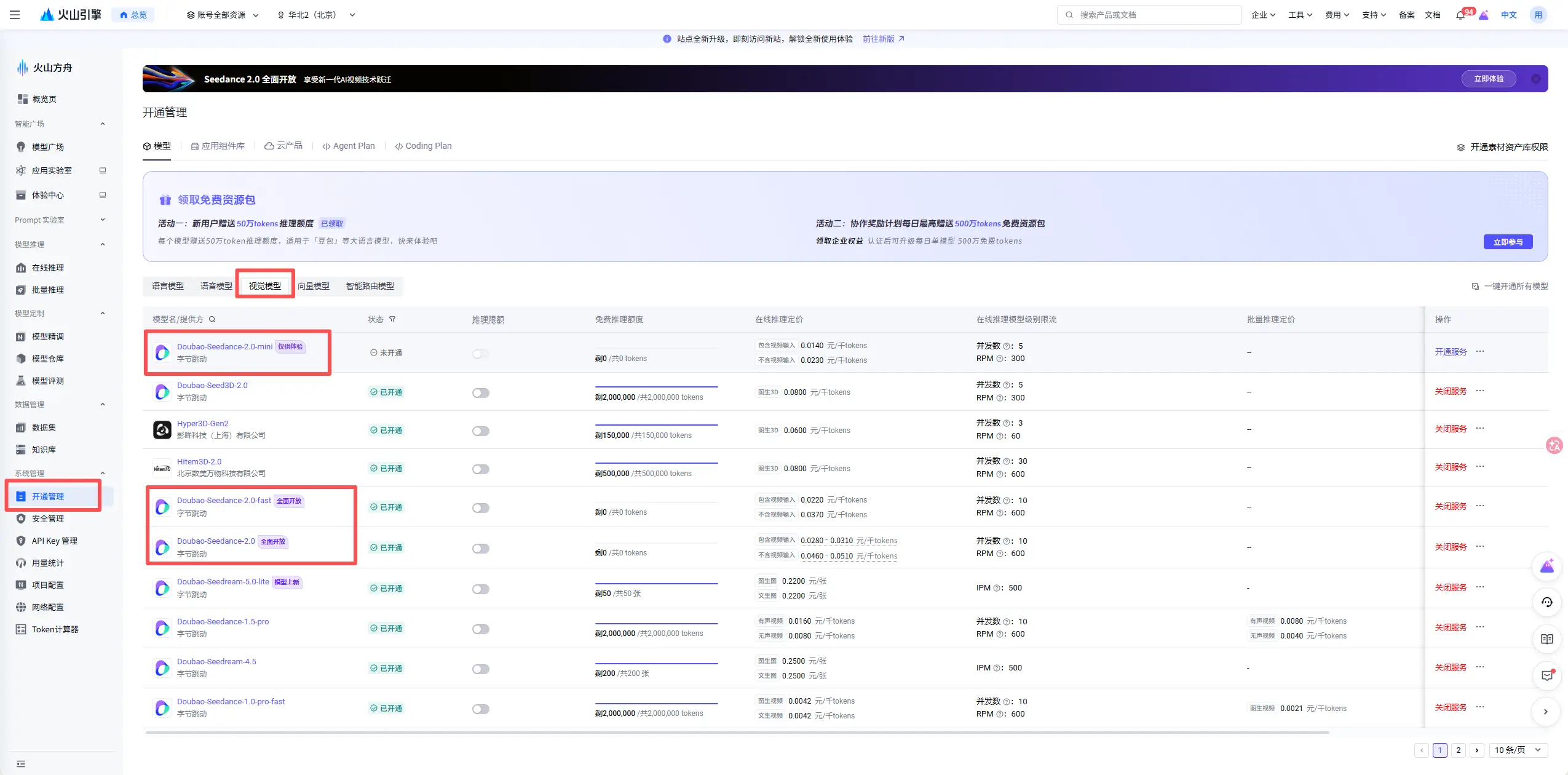Toggle inference limit for Doubao-Seed3D-2.0

(481, 393)
